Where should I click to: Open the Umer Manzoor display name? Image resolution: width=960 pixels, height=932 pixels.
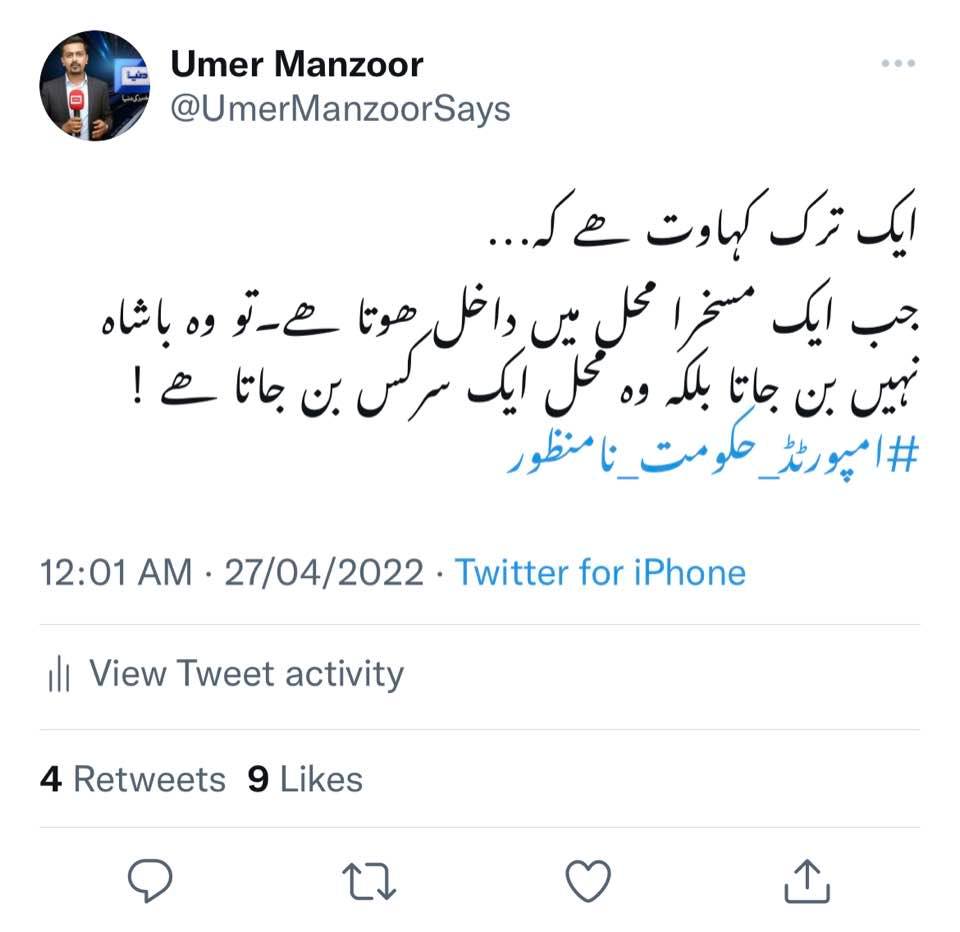297,64
